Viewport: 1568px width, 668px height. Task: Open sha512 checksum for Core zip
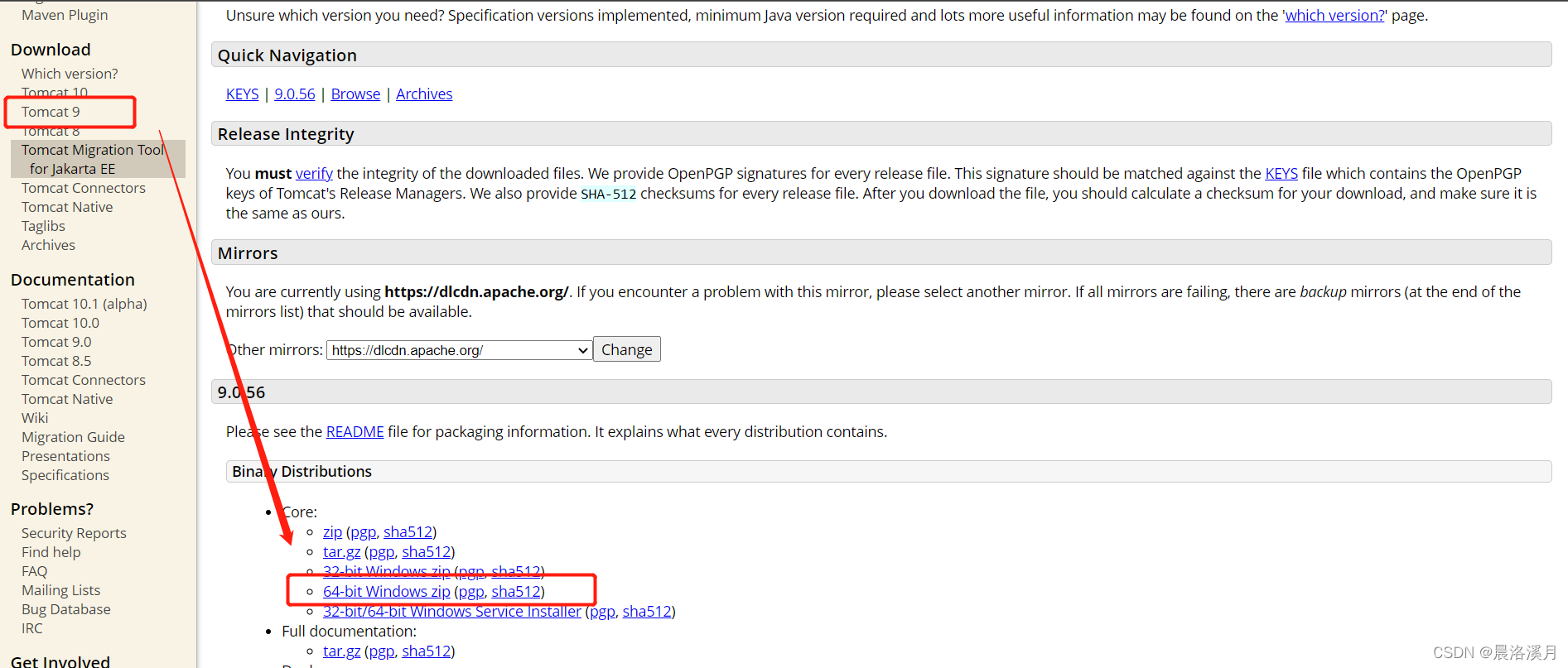click(408, 532)
